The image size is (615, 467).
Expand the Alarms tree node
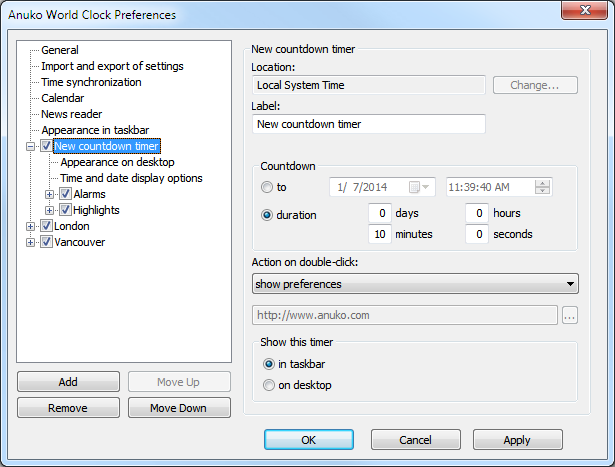coord(50,194)
